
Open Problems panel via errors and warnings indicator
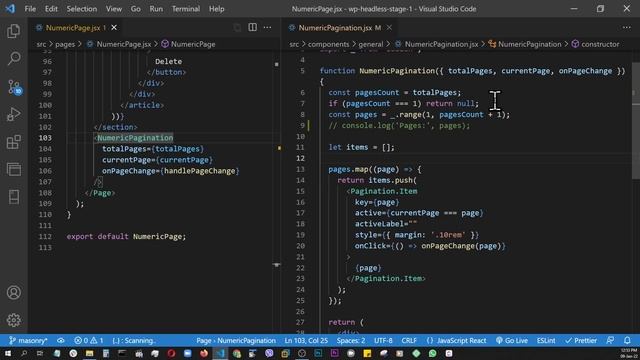(x=89, y=340)
